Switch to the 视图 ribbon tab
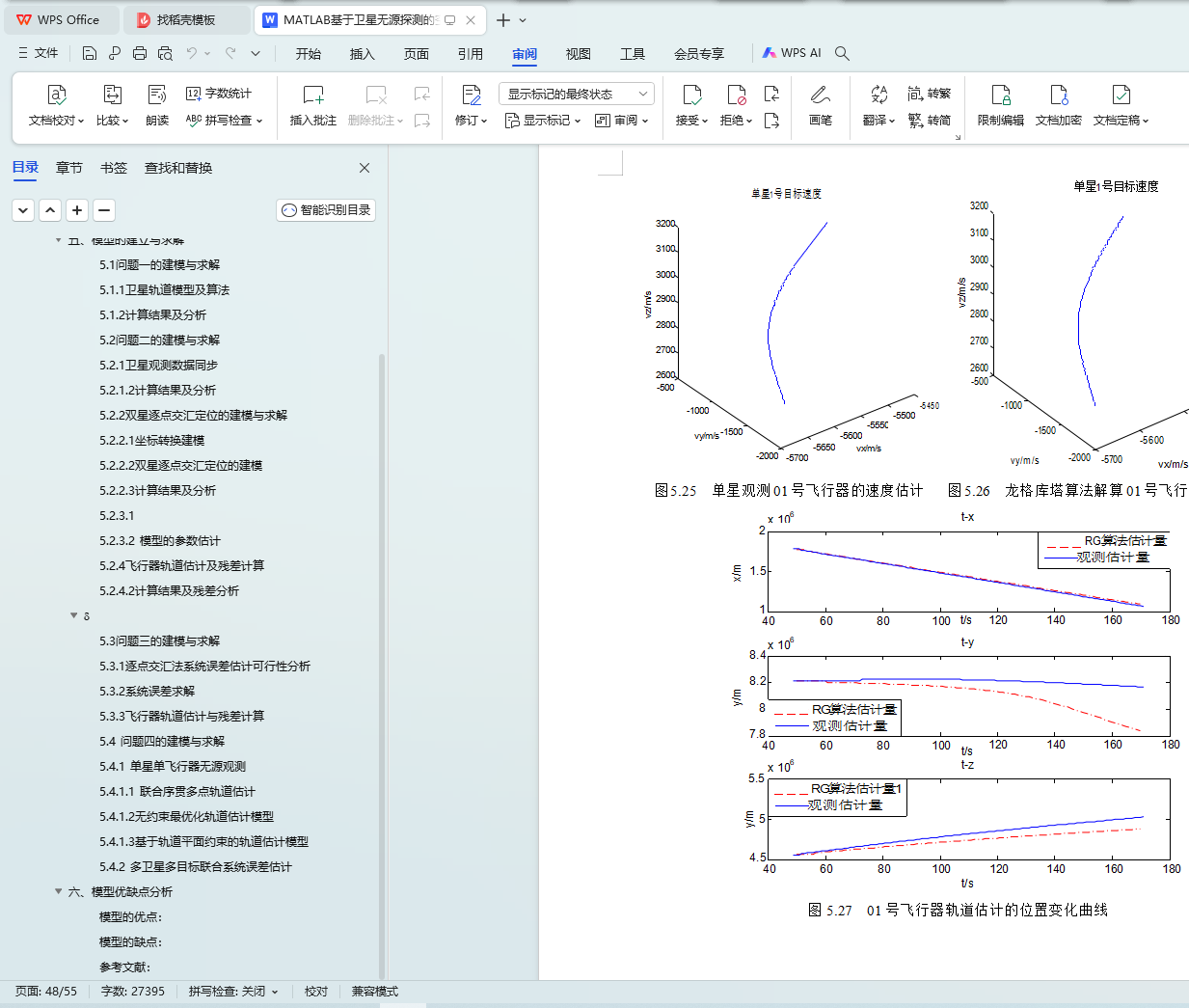 point(579,54)
